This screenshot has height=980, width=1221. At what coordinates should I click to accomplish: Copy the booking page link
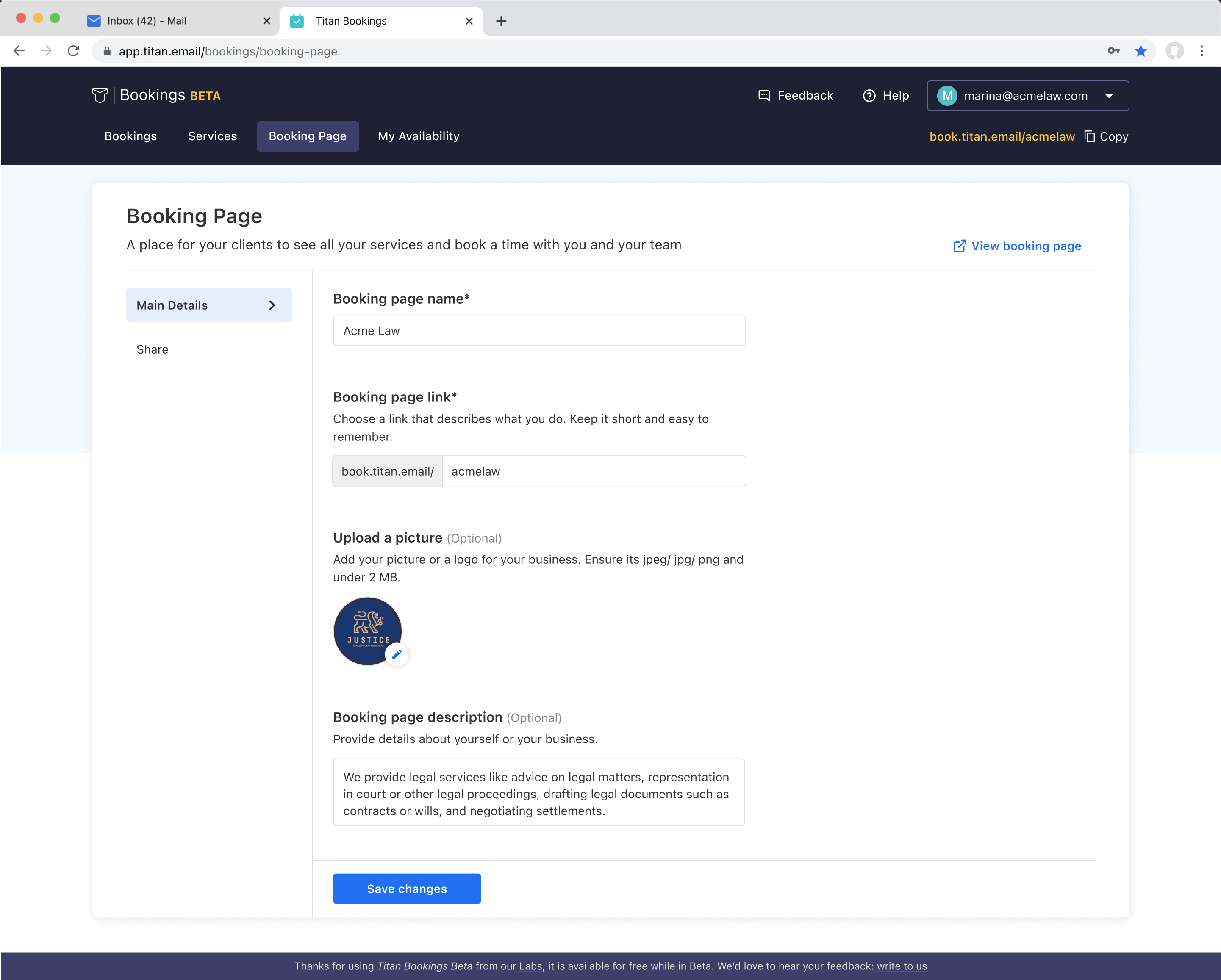coord(1106,136)
